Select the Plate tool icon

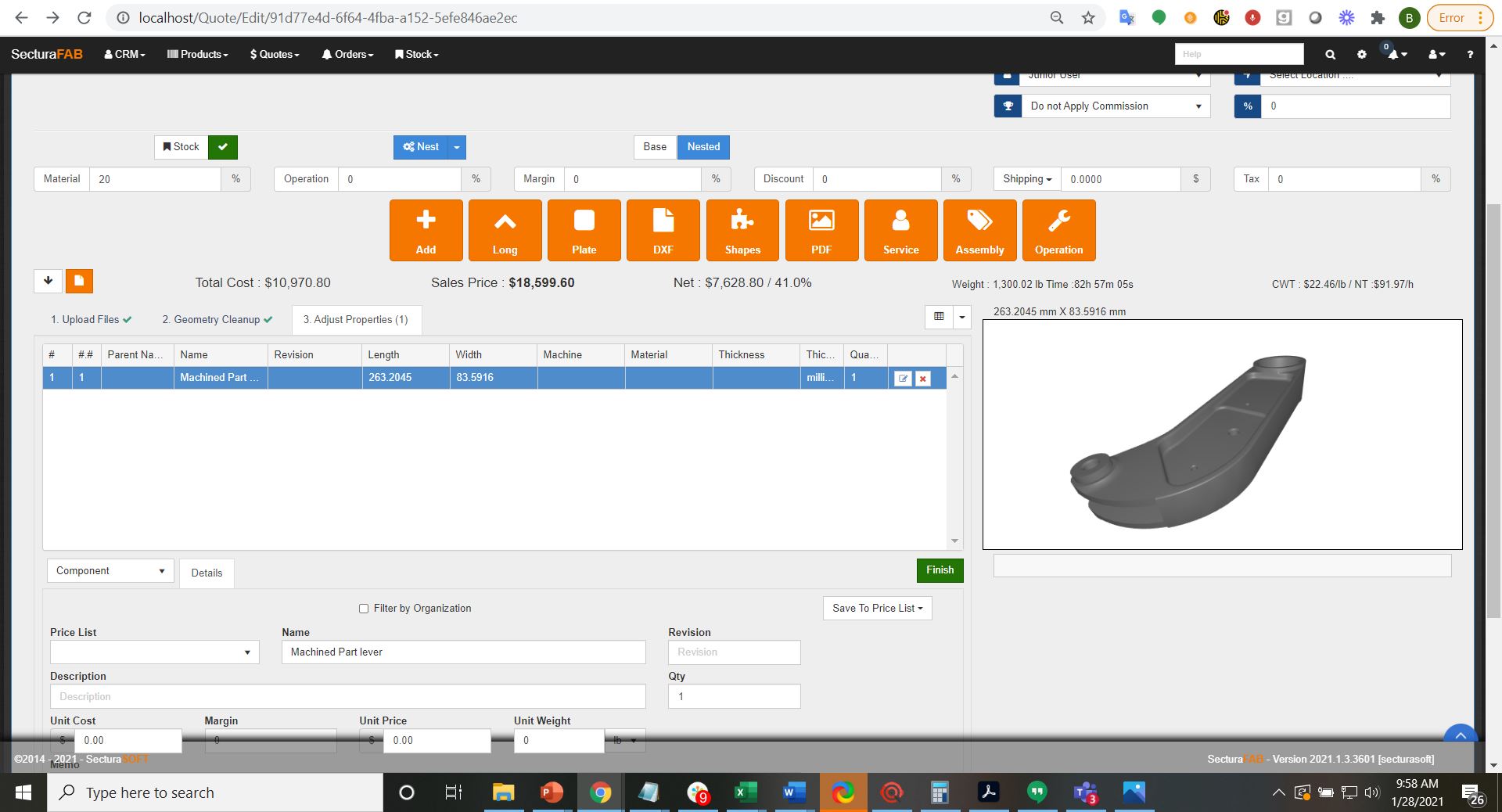(584, 230)
